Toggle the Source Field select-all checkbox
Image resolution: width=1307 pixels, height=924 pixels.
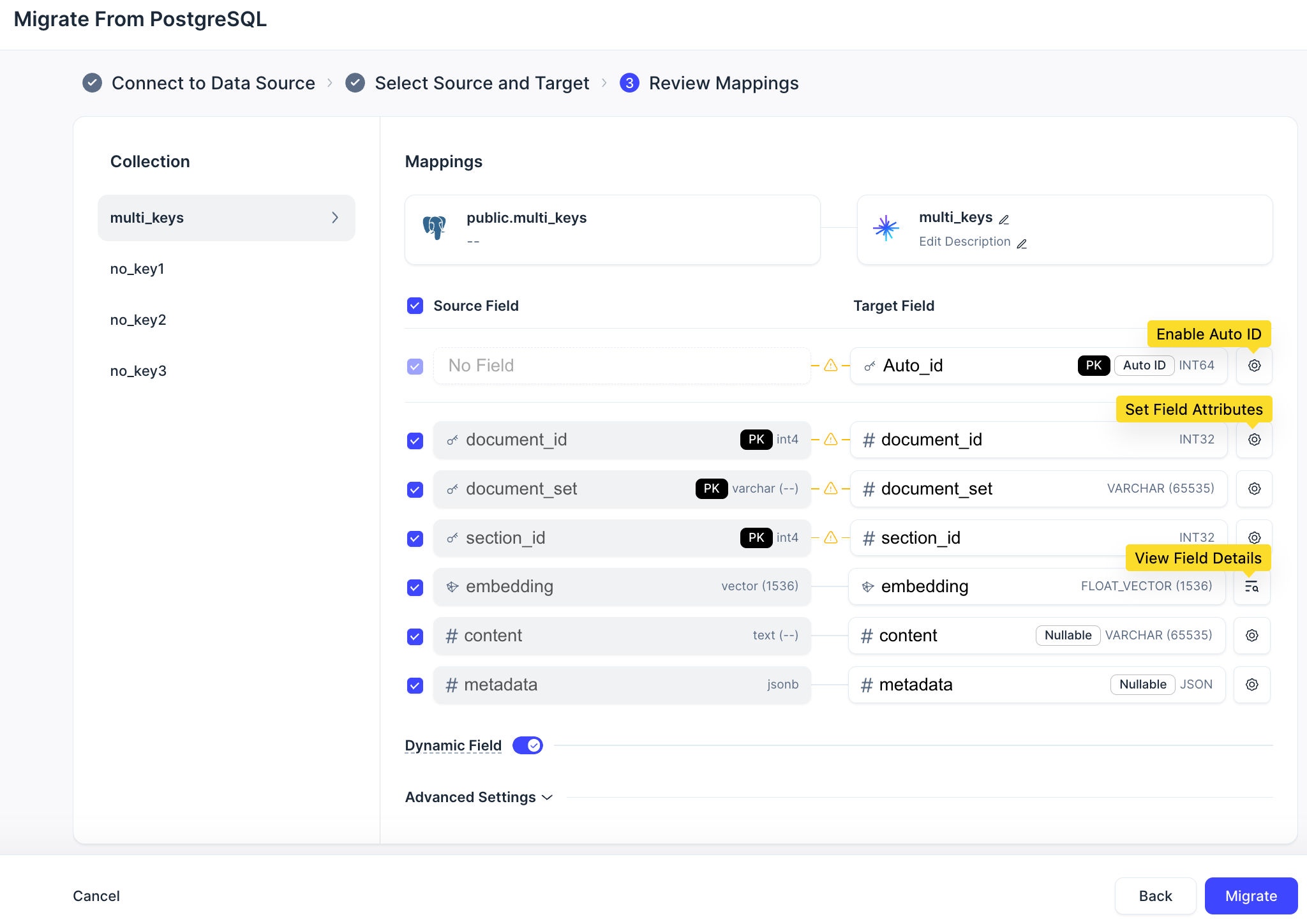click(415, 306)
